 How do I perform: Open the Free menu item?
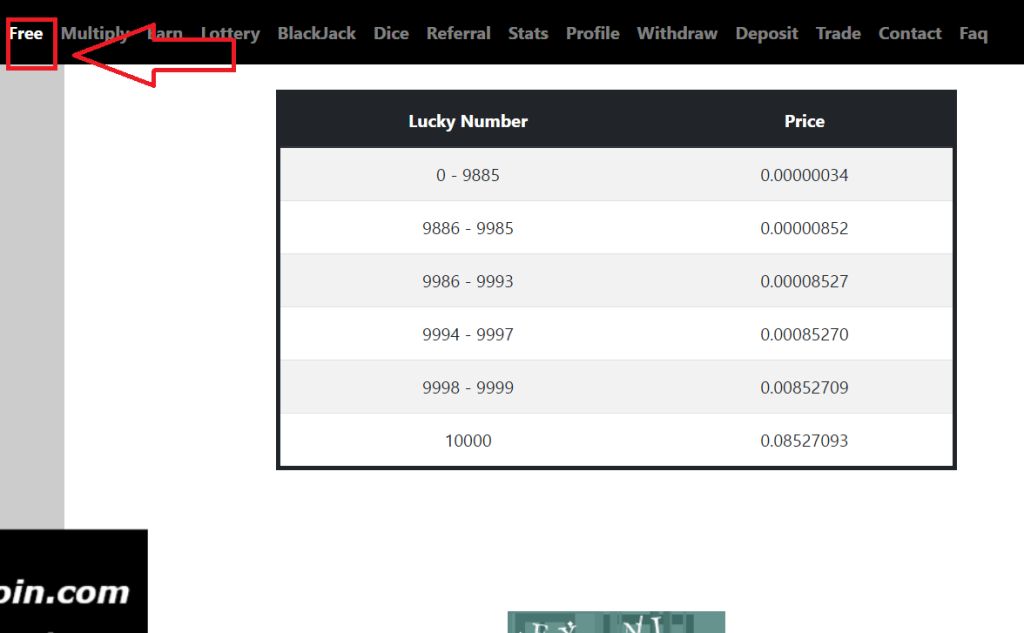[26, 33]
